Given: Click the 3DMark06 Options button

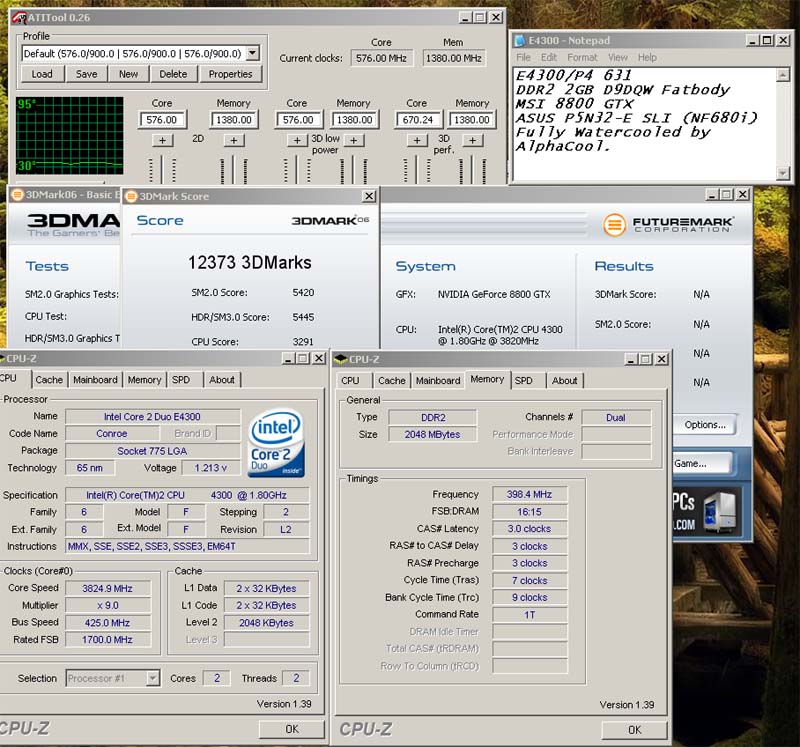Looking at the screenshot, I should pos(705,425).
